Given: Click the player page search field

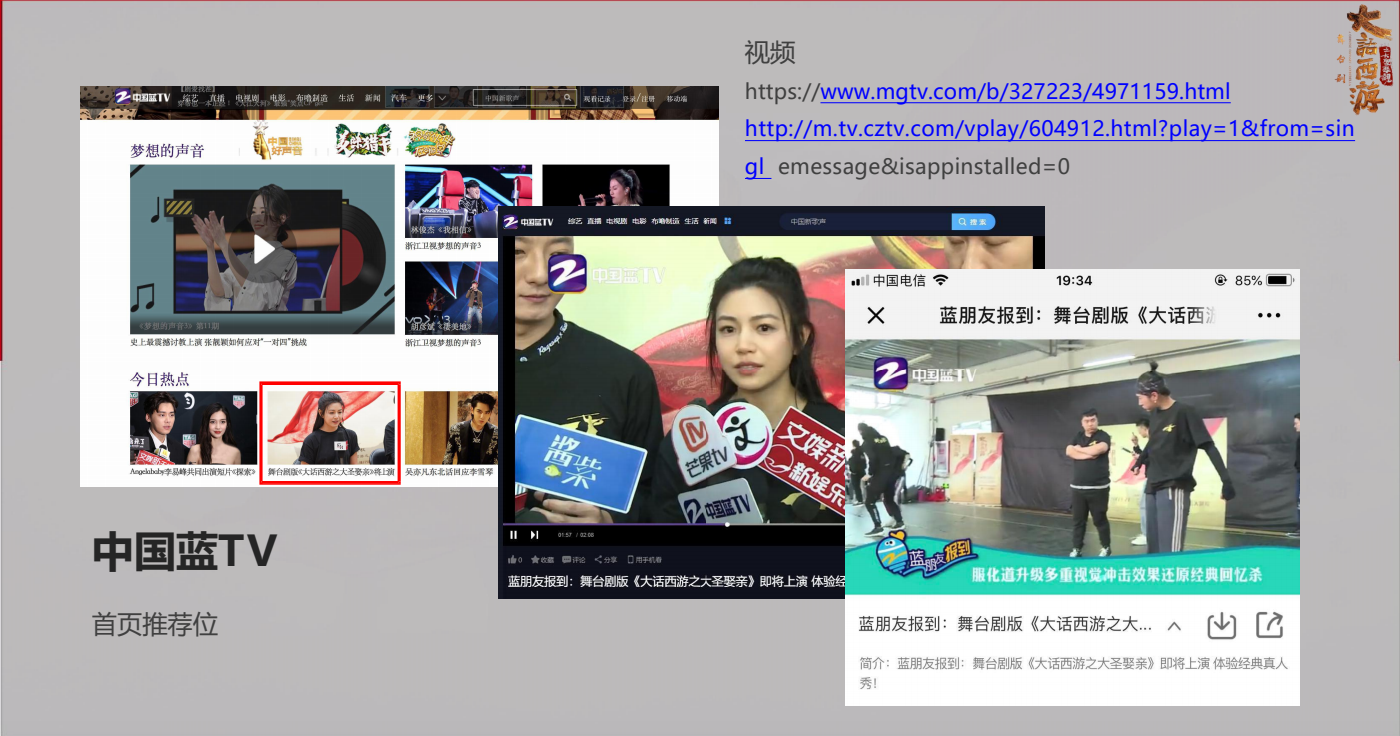Looking at the screenshot, I should 866,221.
